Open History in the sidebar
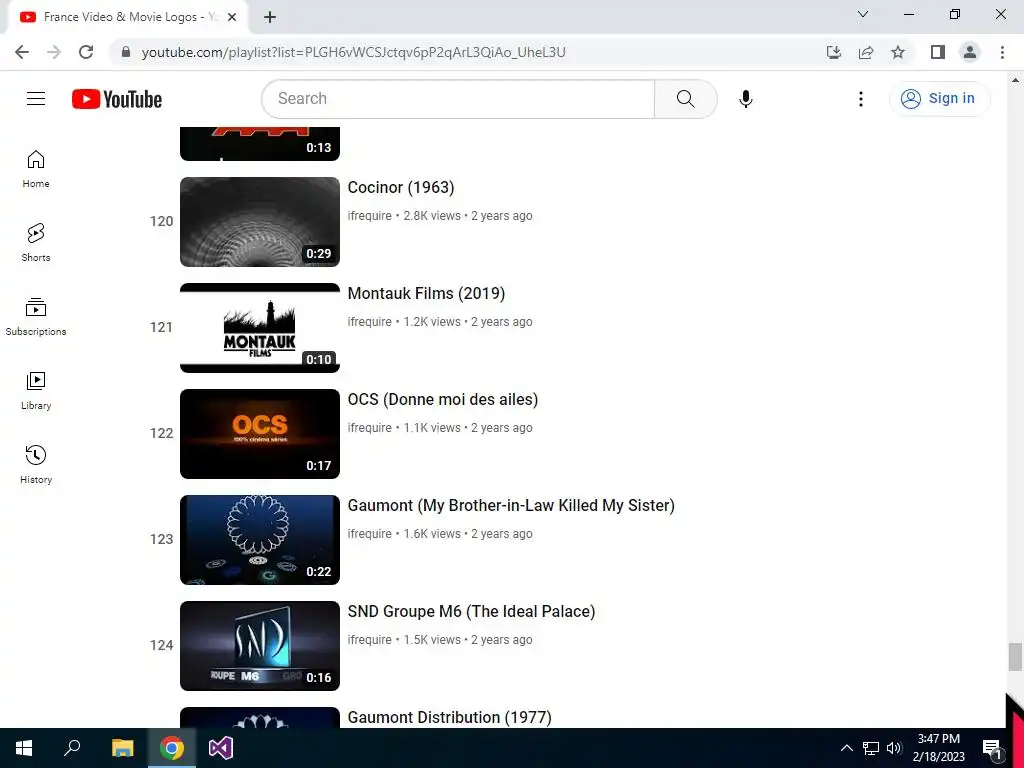Viewport: 1024px width, 768px height. click(36, 464)
